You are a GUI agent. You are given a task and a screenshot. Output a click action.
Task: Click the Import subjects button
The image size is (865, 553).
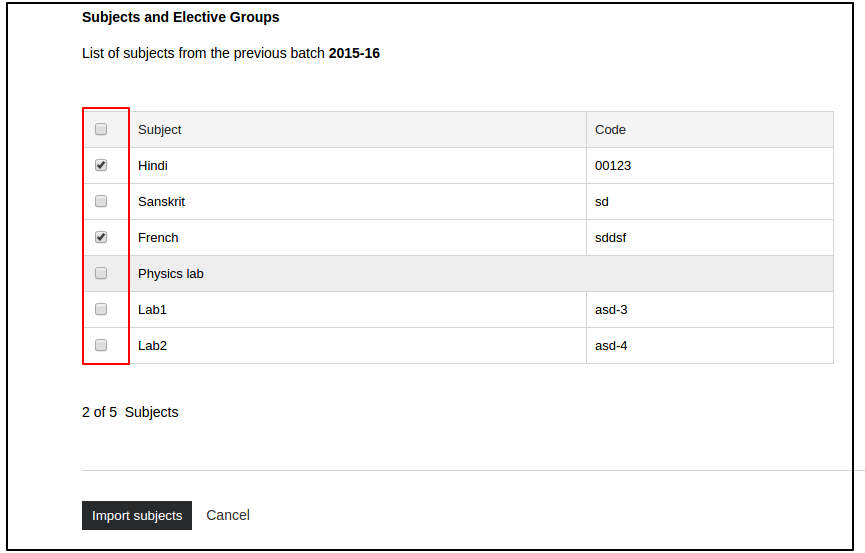coord(137,515)
